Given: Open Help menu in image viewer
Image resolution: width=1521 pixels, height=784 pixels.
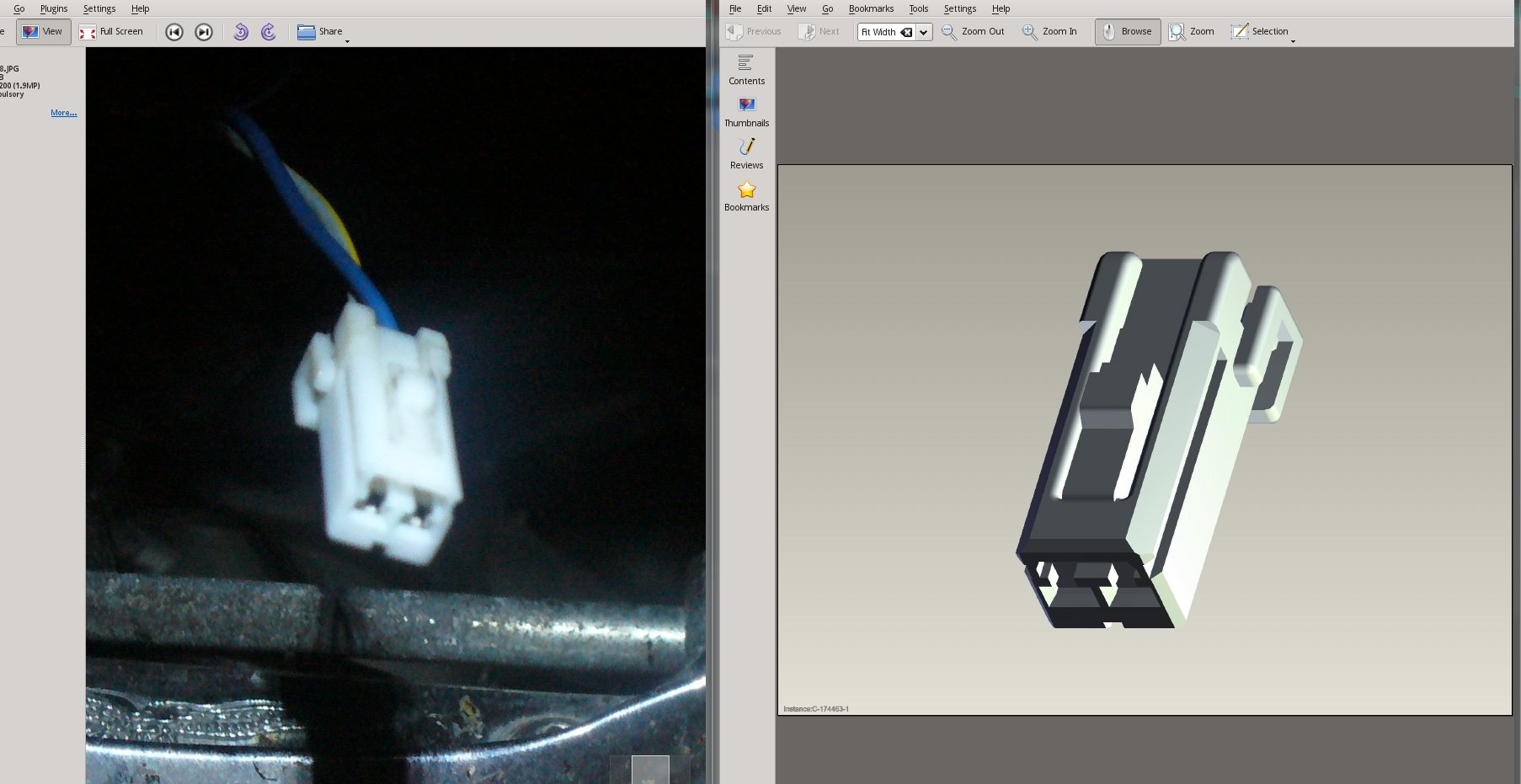Looking at the screenshot, I should point(141,8).
